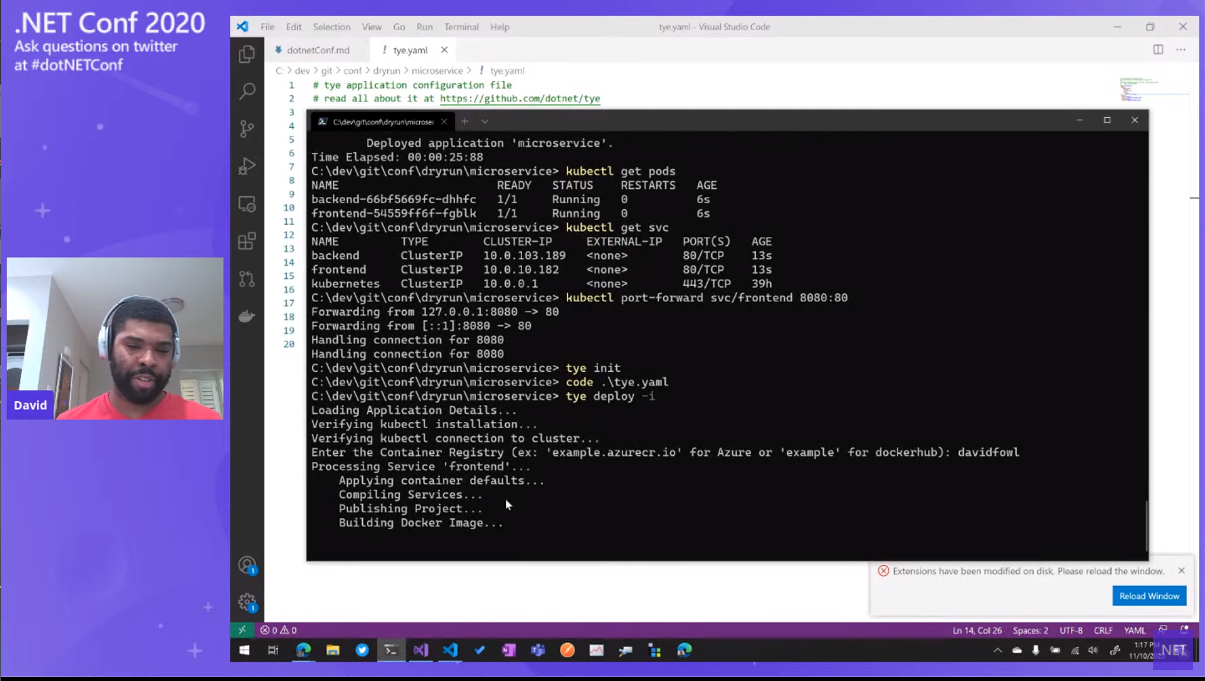Open the Source Control view
Viewport: 1205px width, 681px height.
click(247, 129)
